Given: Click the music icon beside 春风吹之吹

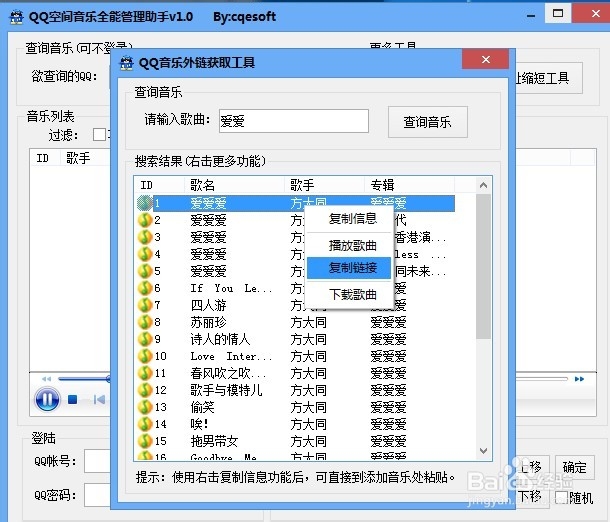Looking at the screenshot, I should [x=145, y=373].
